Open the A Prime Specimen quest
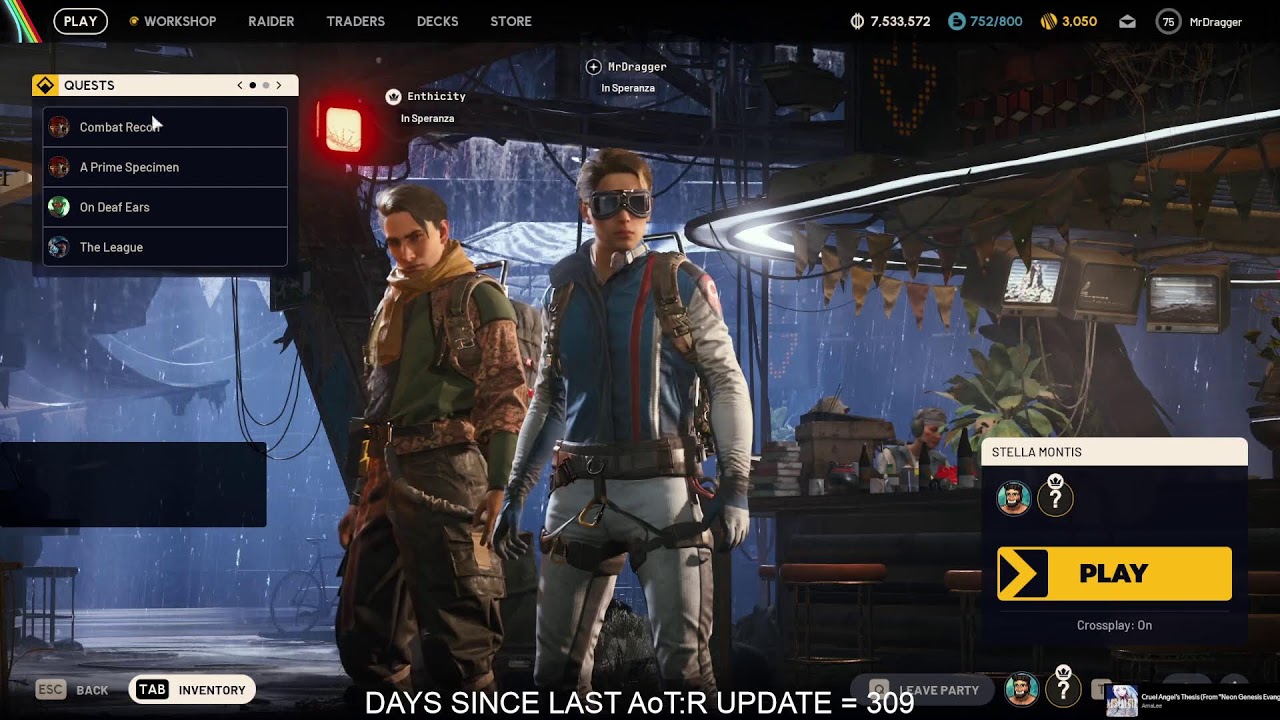 [165, 167]
